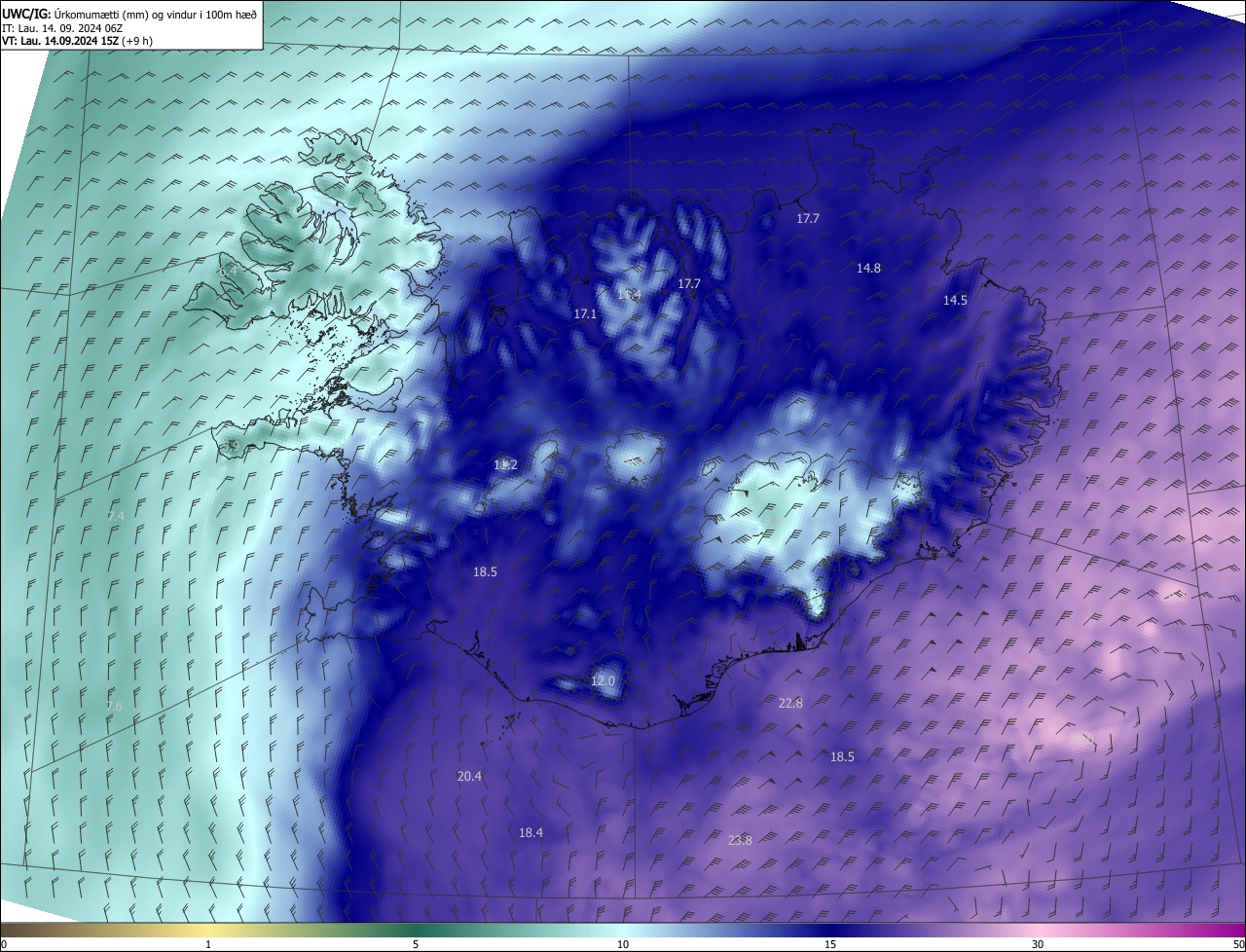This screenshot has height=952, width=1246.
Task: Click the 1 tick on the color scale
Action: pos(208,944)
